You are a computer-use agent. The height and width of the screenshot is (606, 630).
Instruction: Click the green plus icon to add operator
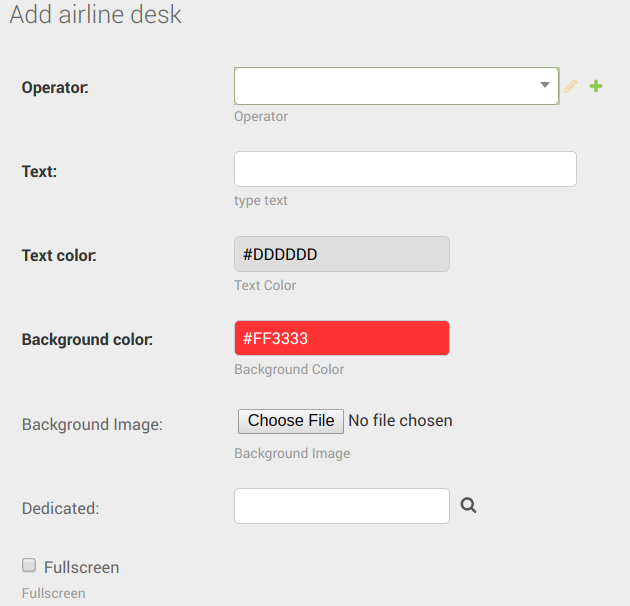click(x=596, y=87)
